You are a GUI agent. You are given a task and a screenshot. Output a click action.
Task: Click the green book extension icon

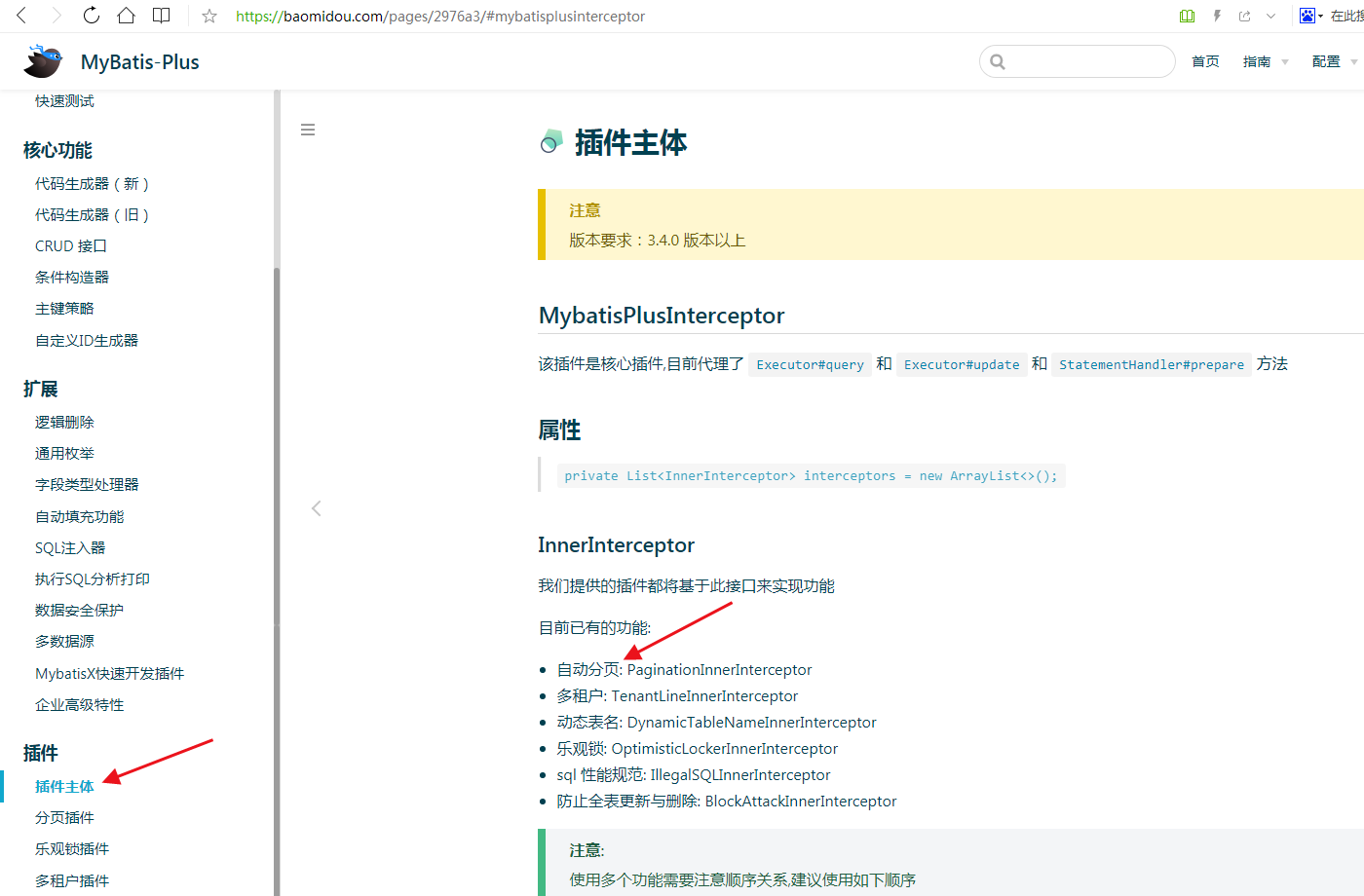[x=1187, y=16]
